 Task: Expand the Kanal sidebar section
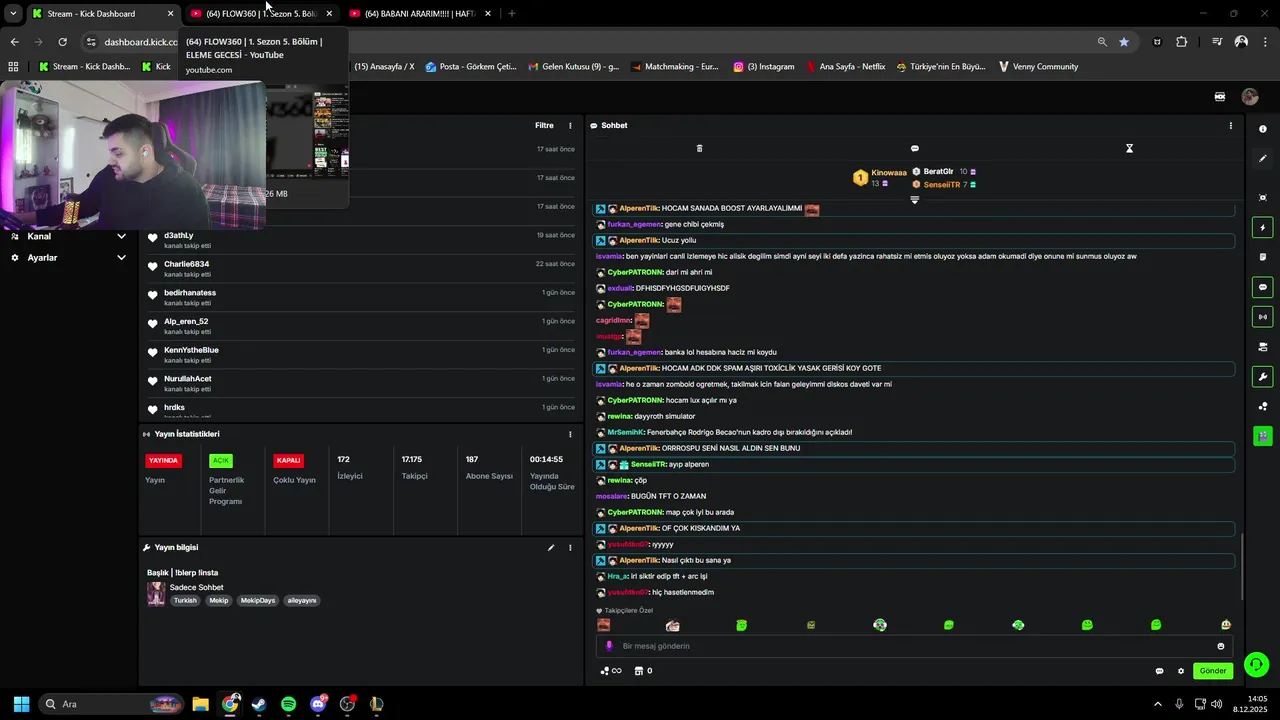click(x=68, y=236)
